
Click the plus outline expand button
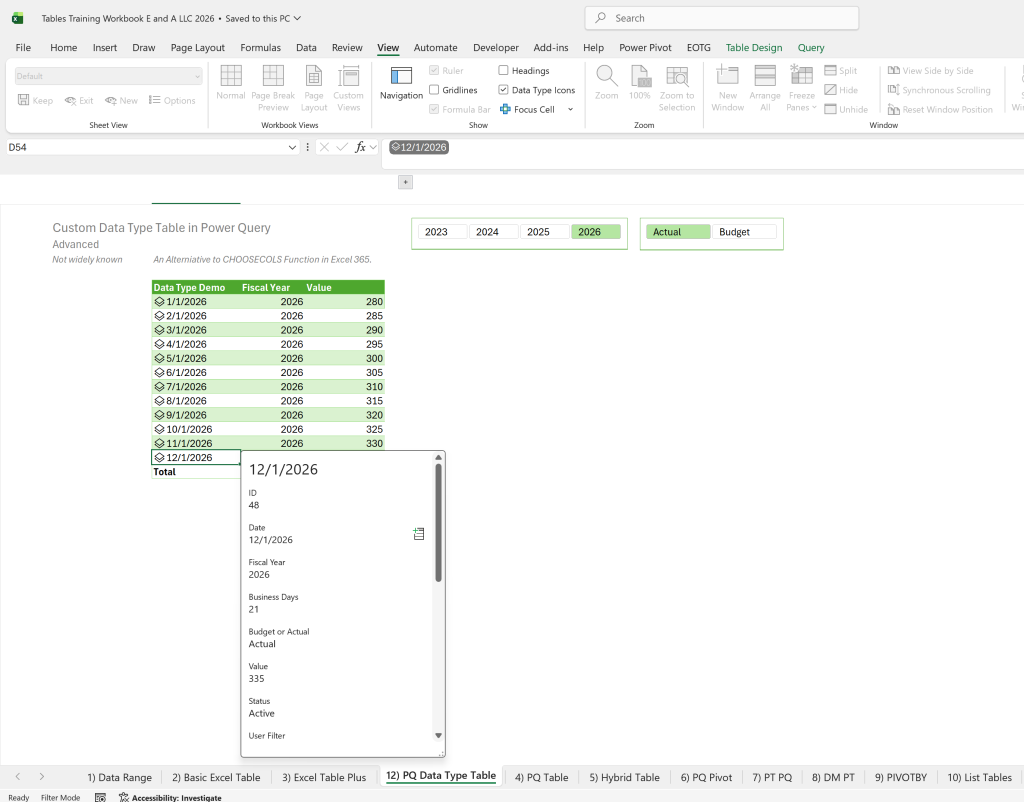click(405, 182)
